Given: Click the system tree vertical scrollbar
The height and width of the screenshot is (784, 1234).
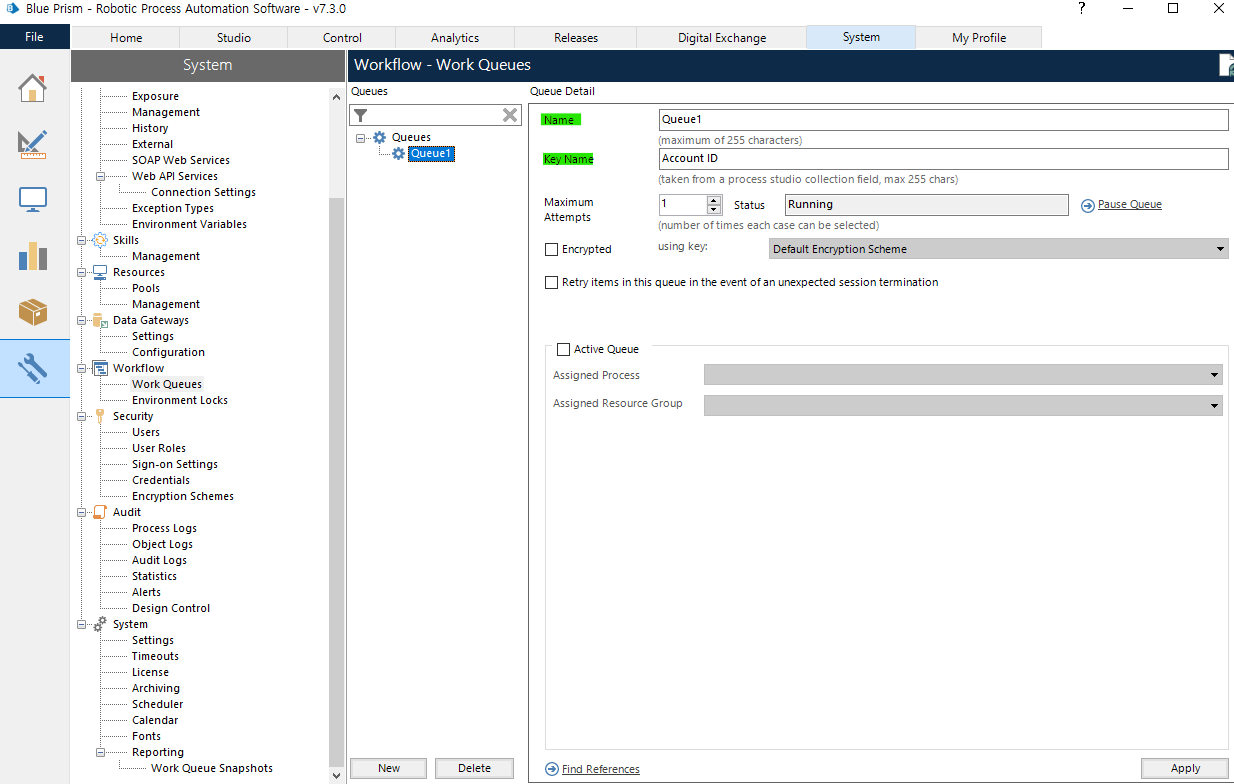Looking at the screenshot, I should point(336,480).
